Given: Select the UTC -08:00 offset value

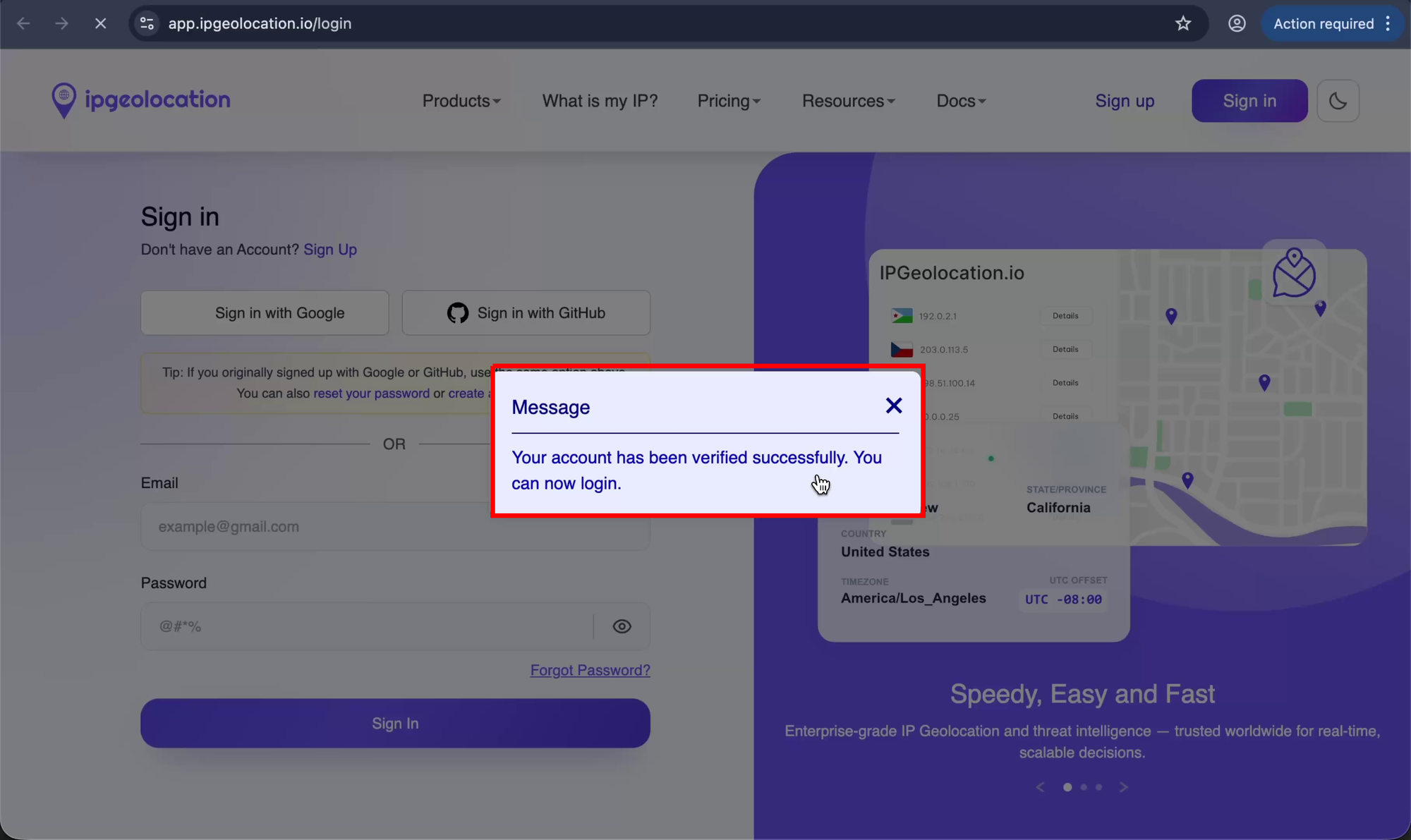Looking at the screenshot, I should (x=1063, y=599).
